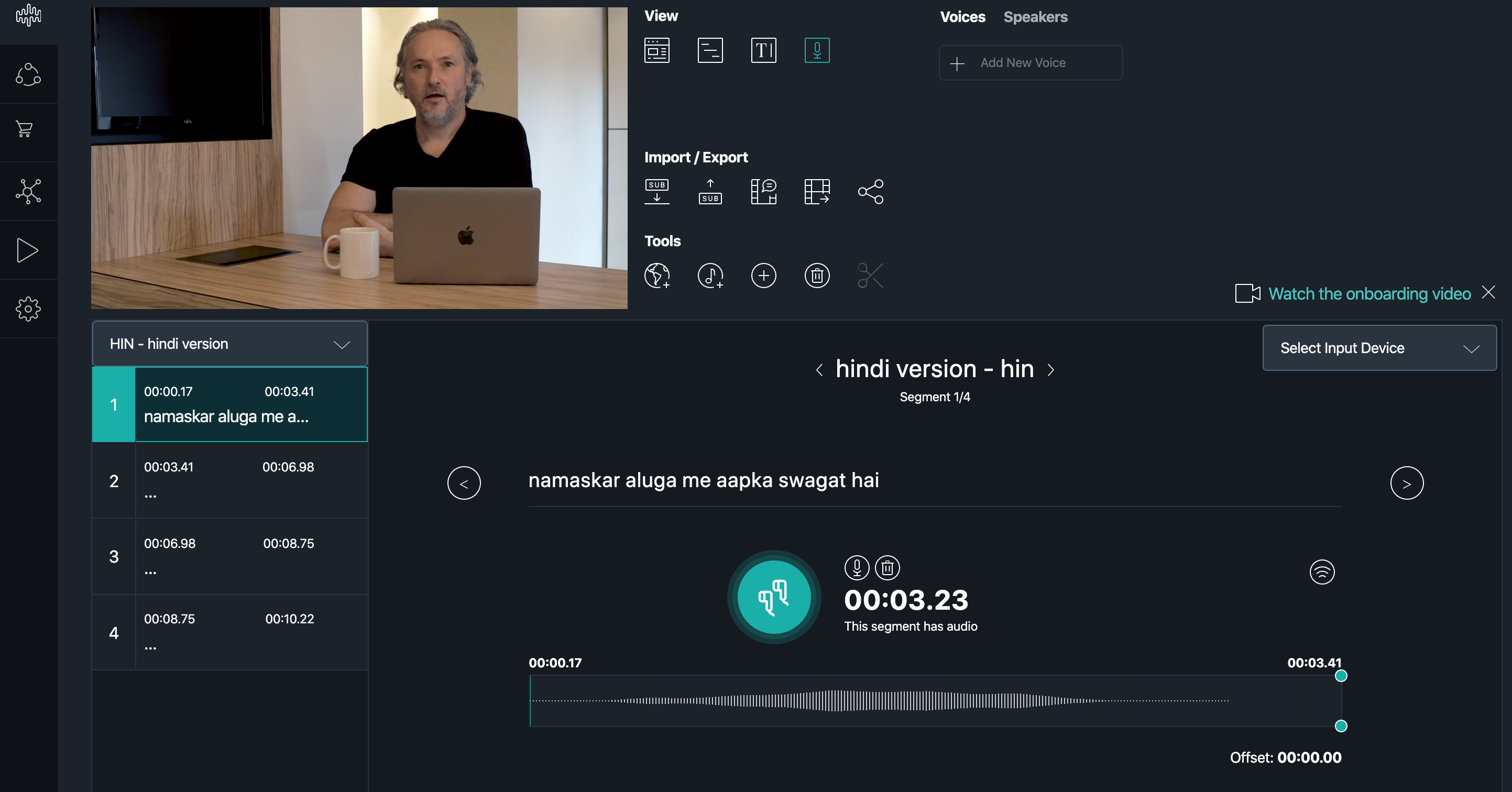The width and height of the screenshot is (1512, 792).
Task: Click the trash delete tool in Tools
Action: pyautogui.click(x=817, y=276)
